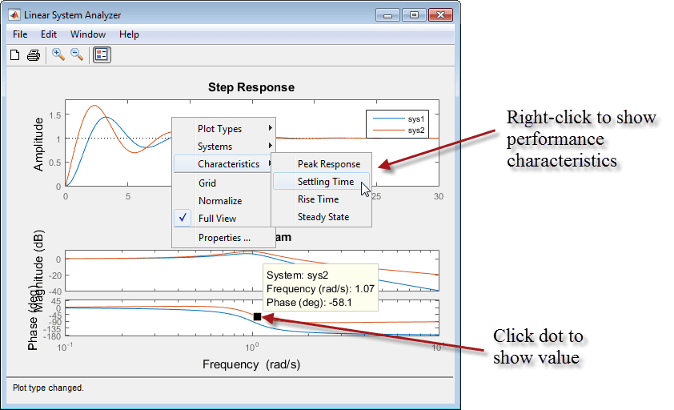Screen dimensions: 674x410
Task: Minimize the Linear System Analyzer window
Action: (387, 15)
